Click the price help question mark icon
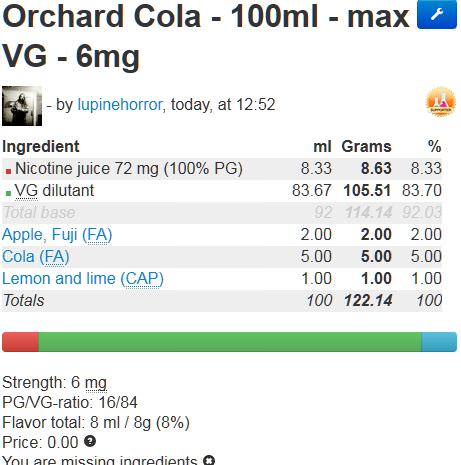The height and width of the screenshot is (465, 461). coord(90,441)
